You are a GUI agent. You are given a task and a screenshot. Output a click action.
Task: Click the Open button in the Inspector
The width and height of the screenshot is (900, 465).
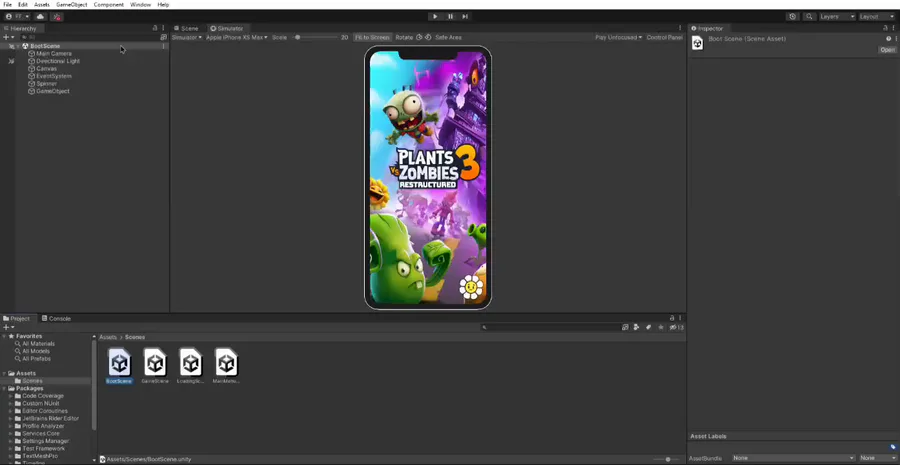887,50
